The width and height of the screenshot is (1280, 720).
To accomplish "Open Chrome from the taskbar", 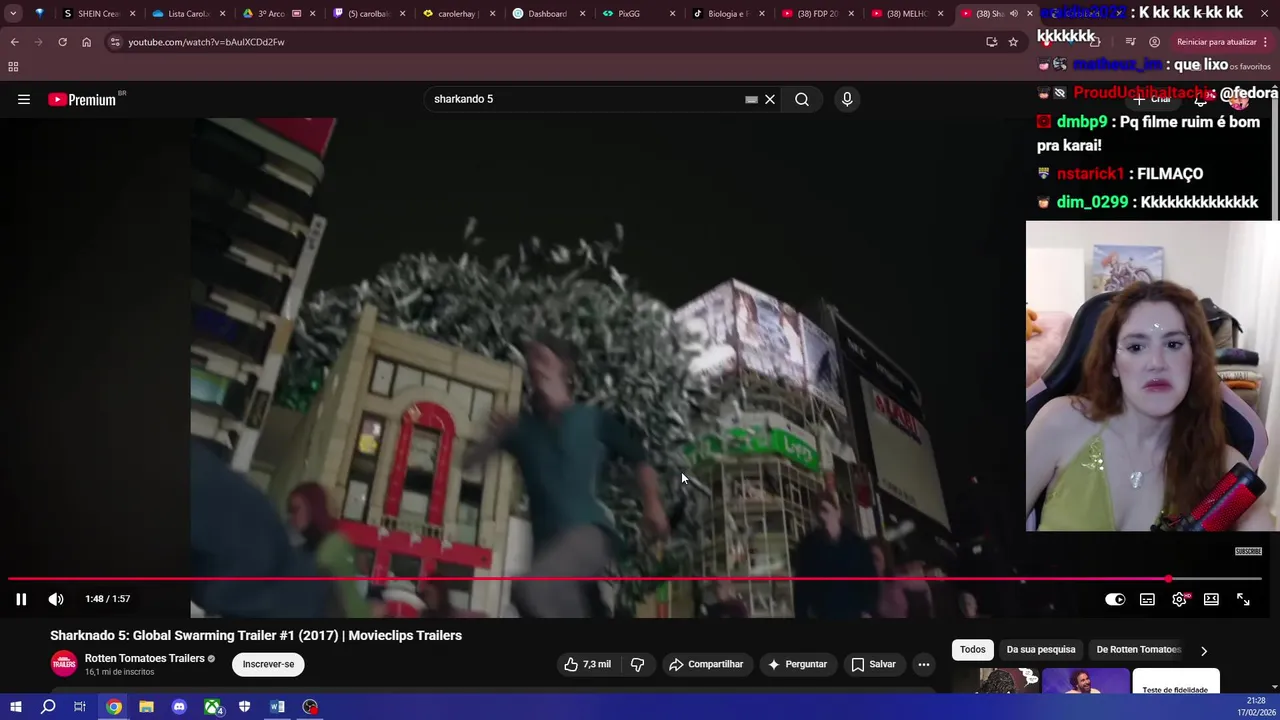I will coord(114,707).
